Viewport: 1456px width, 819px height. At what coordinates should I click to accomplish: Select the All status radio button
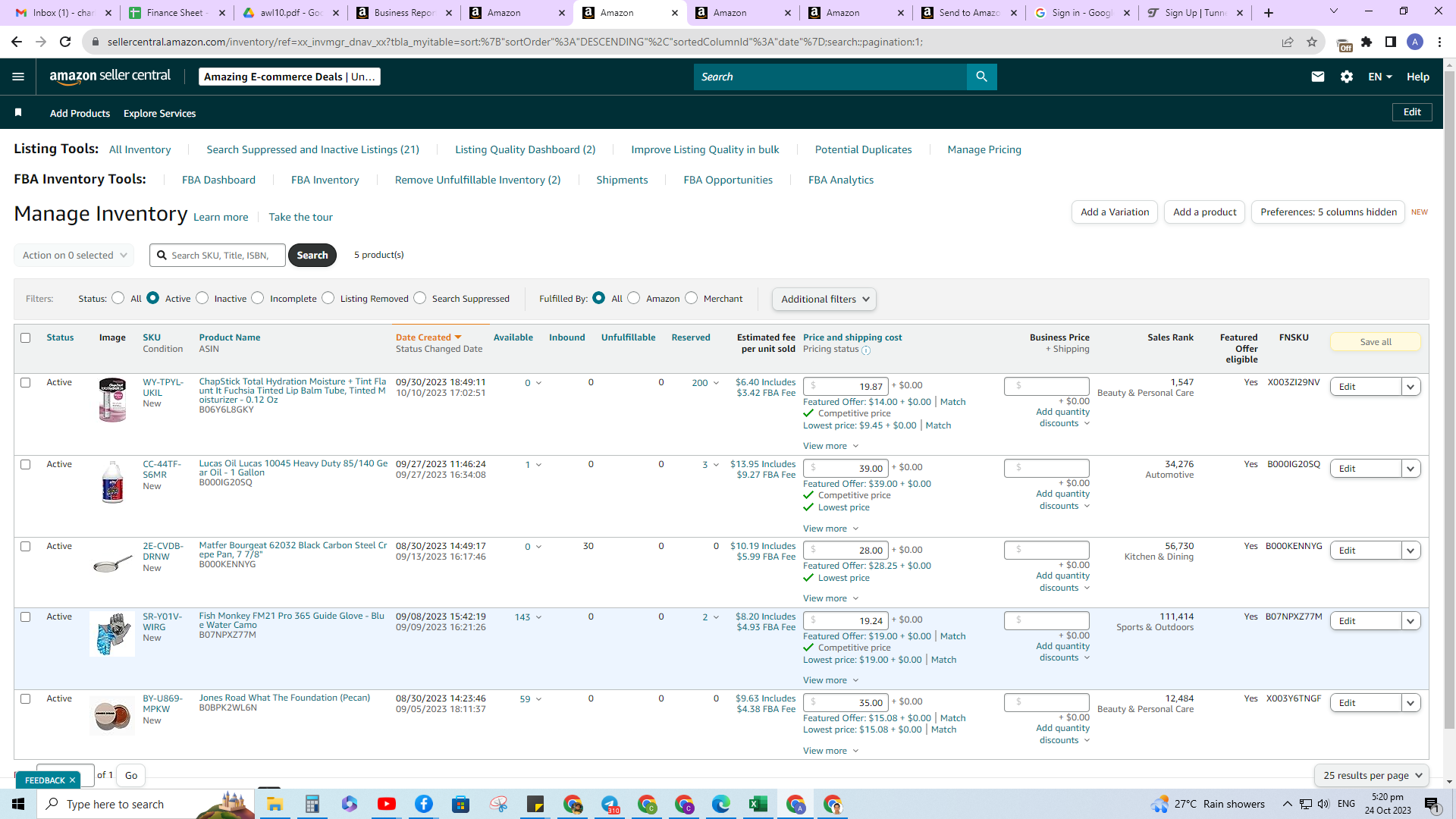pos(118,298)
